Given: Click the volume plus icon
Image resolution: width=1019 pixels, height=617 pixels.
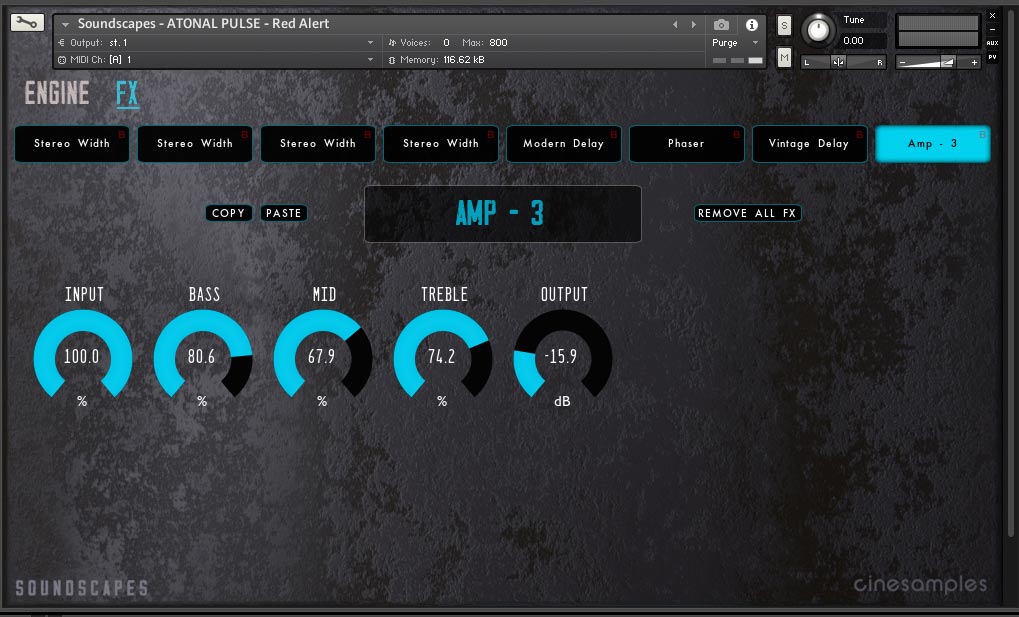Looking at the screenshot, I should (975, 62).
